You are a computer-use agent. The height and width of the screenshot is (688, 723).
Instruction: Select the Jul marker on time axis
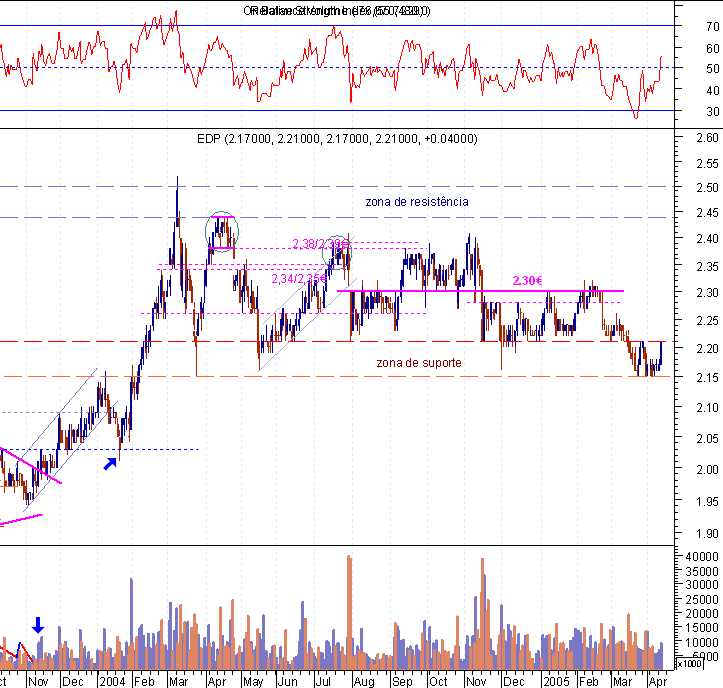(323, 682)
